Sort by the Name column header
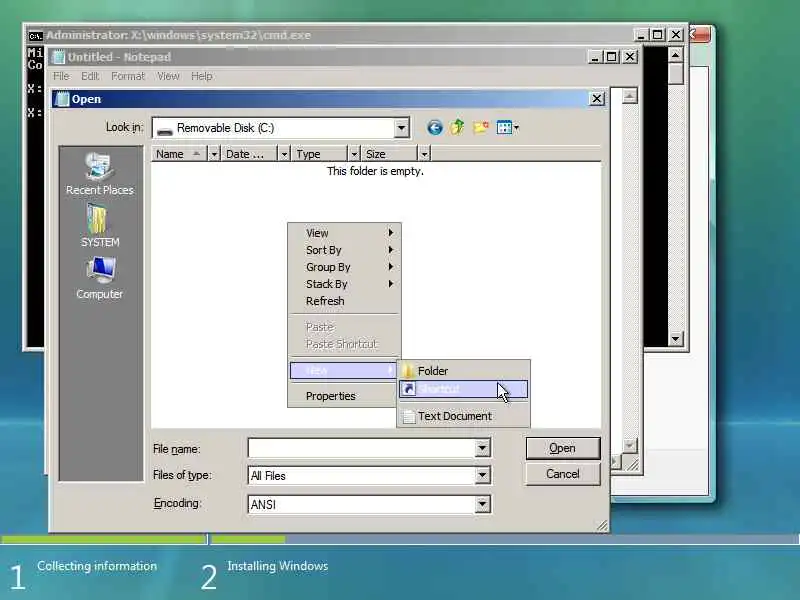 (180, 154)
